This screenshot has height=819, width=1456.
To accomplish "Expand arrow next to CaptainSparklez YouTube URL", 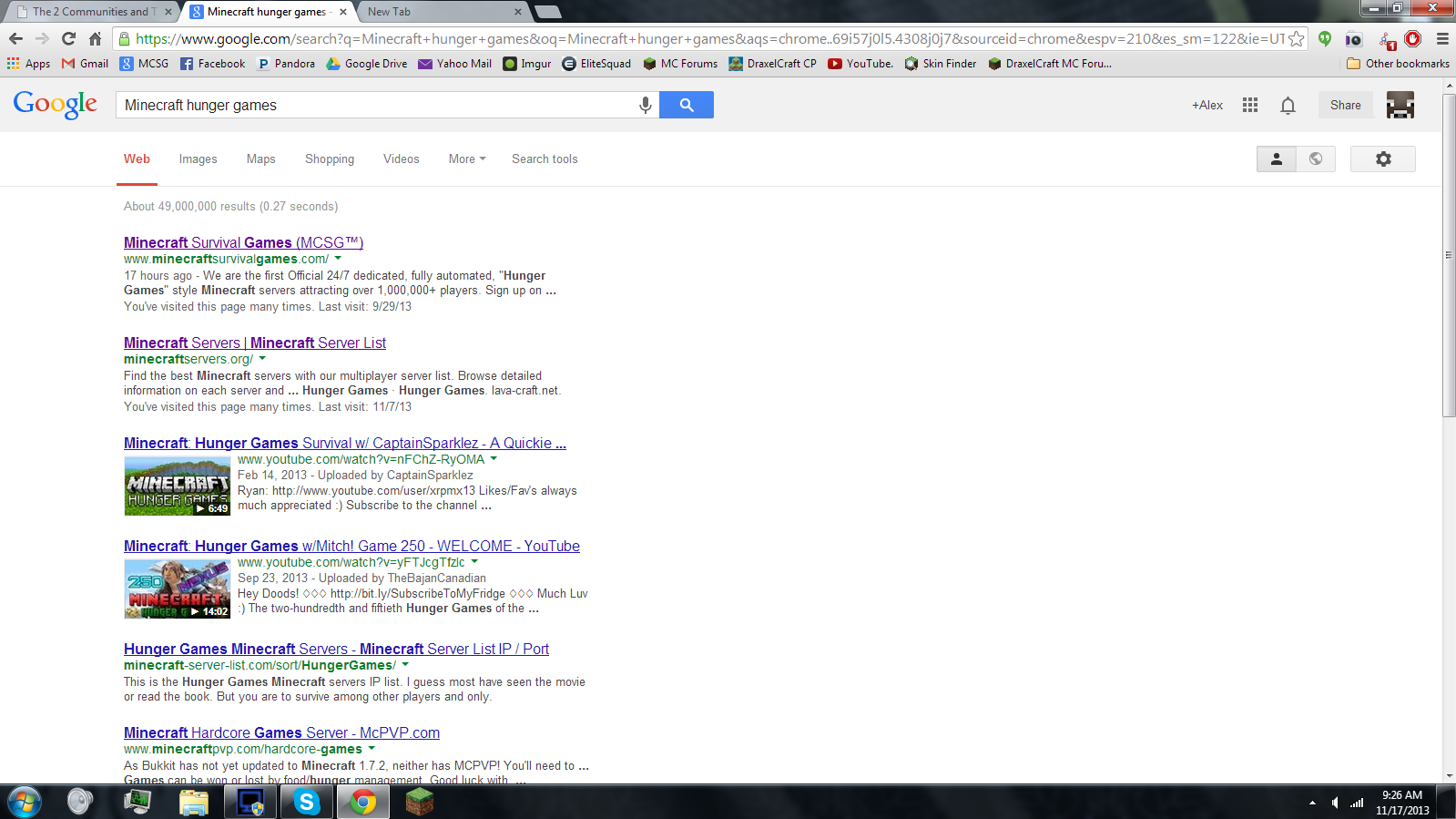I will 494,459.
